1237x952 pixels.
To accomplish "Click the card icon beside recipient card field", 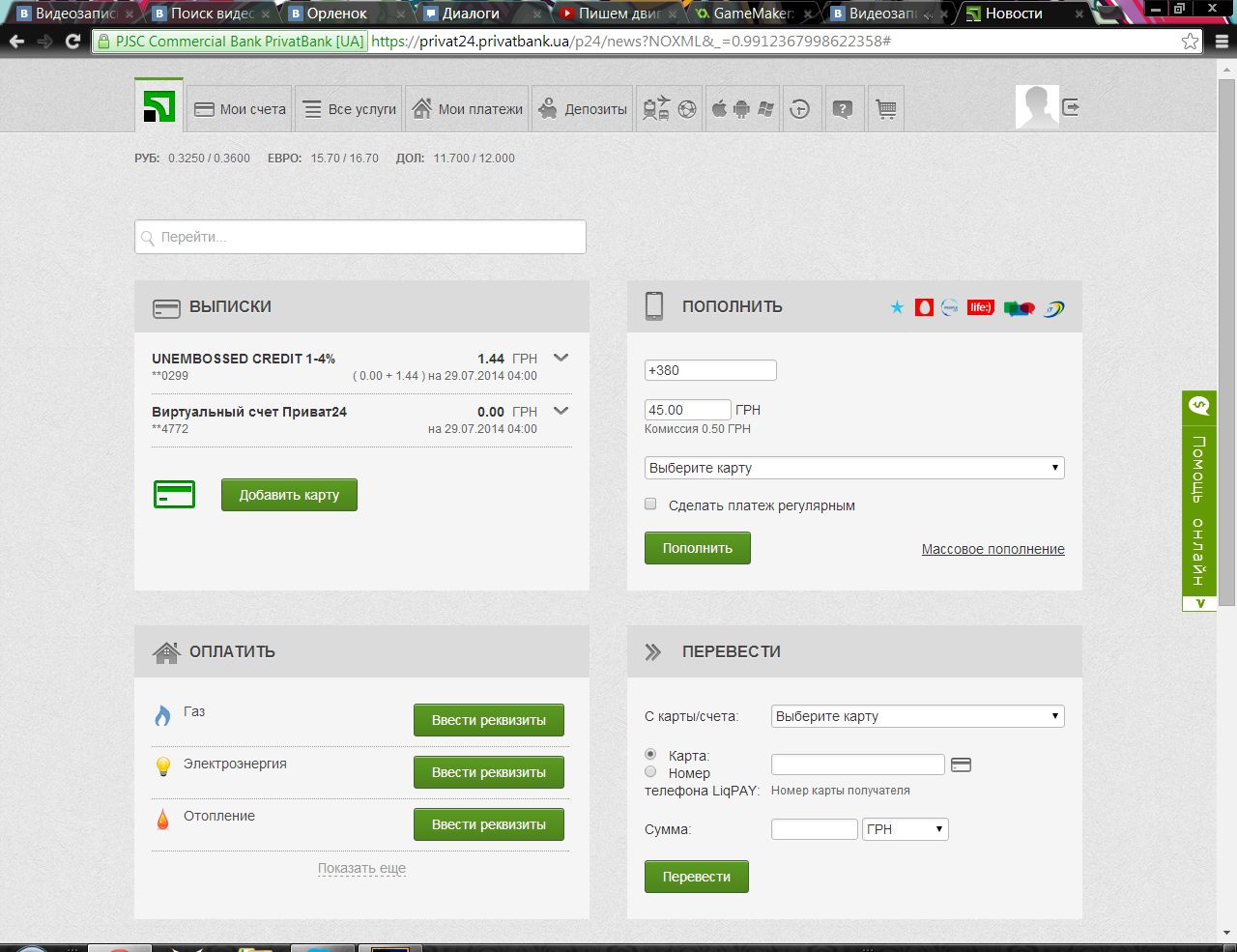I will 961,764.
